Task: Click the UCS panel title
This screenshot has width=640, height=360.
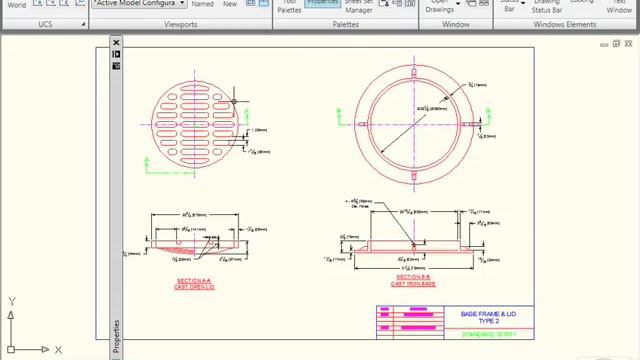Action: (x=45, y=24)
